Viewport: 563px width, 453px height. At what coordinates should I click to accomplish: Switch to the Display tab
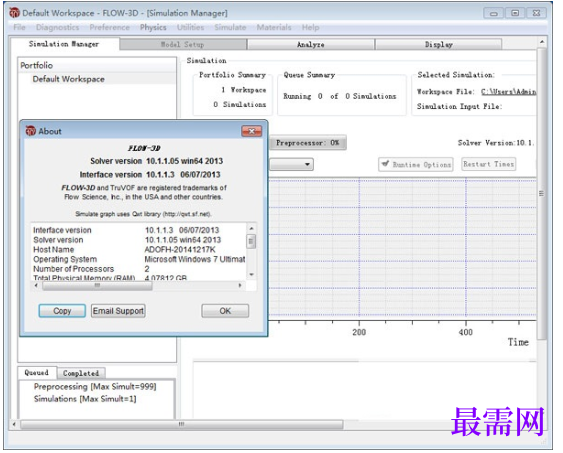click(x=438, y=45)
